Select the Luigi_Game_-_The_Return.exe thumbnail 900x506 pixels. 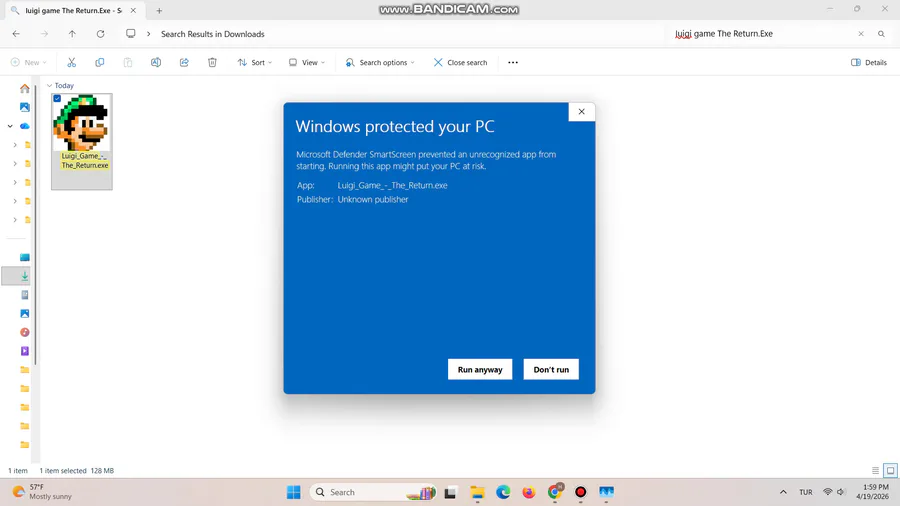click(82, 142)
